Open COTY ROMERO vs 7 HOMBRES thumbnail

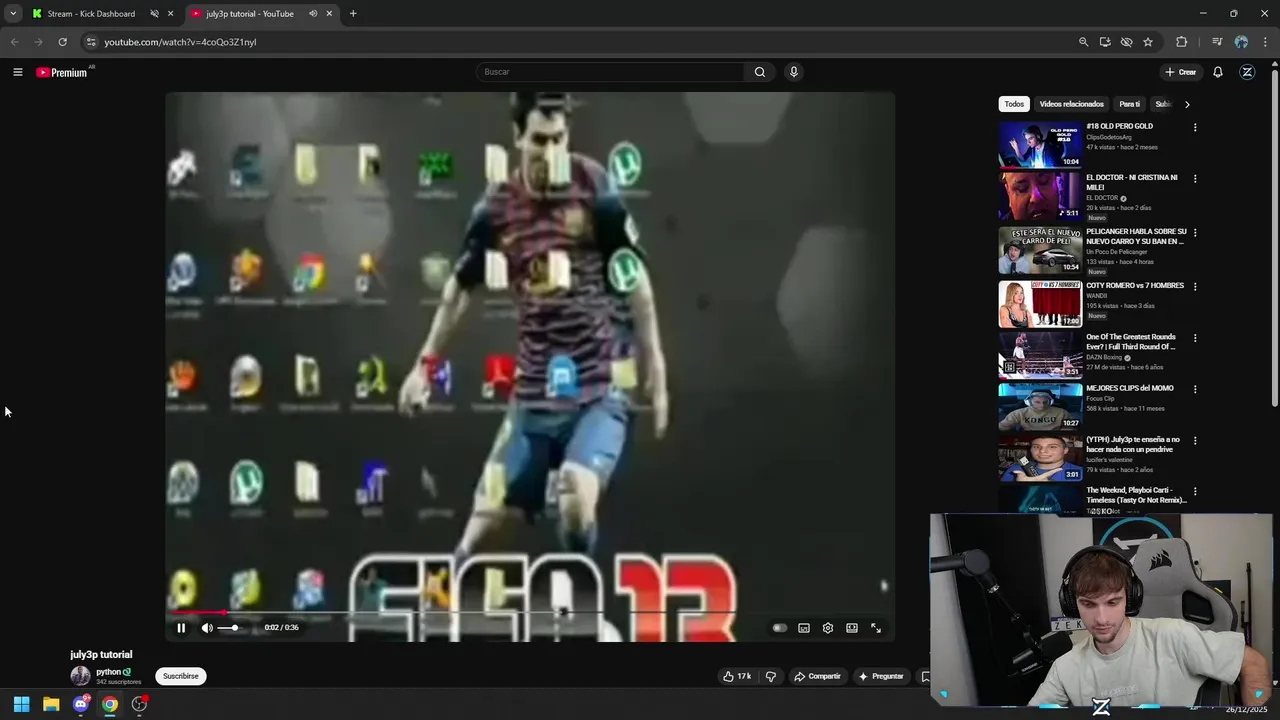(1040, 304)
